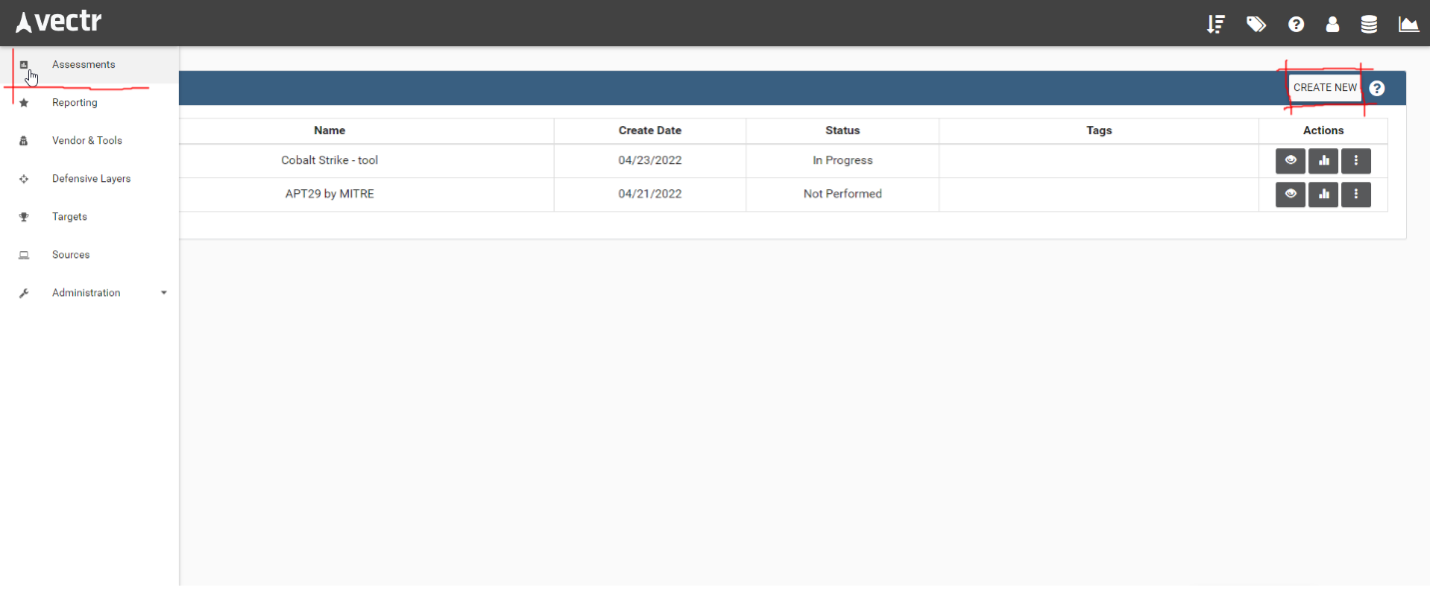View the APT29 by MITRE eye icon
Screen dimensions: 1430x589
1290,194
